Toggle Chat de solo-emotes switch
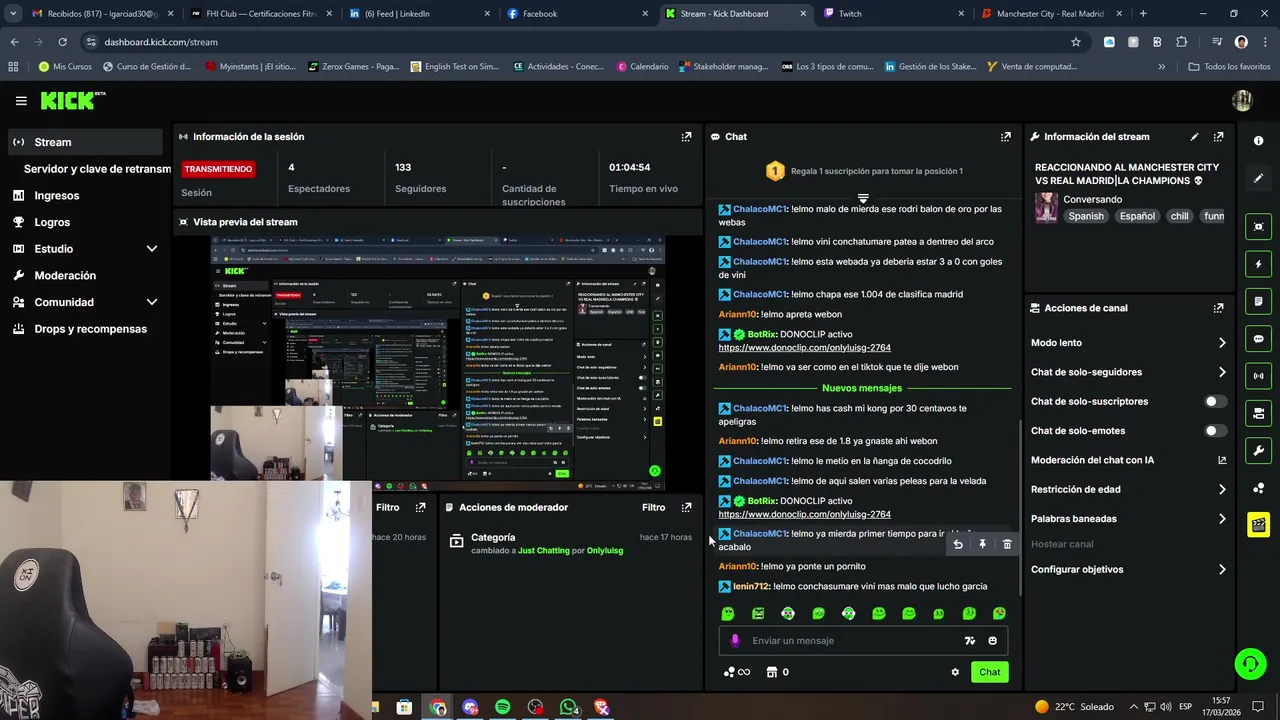 [1215, 431]
